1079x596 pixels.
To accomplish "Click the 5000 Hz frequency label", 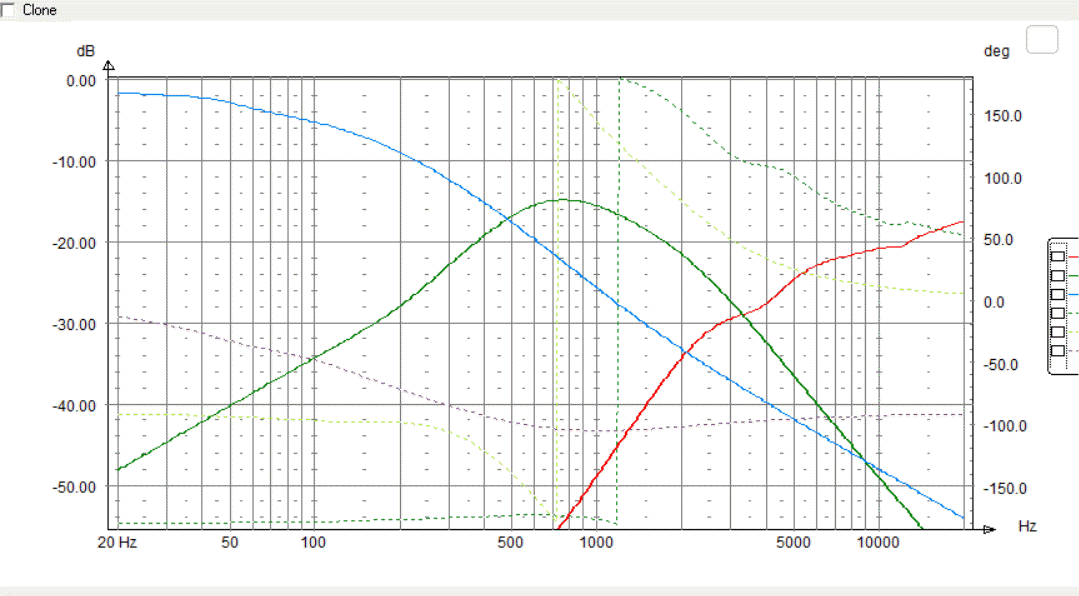I will click(793, 543).
